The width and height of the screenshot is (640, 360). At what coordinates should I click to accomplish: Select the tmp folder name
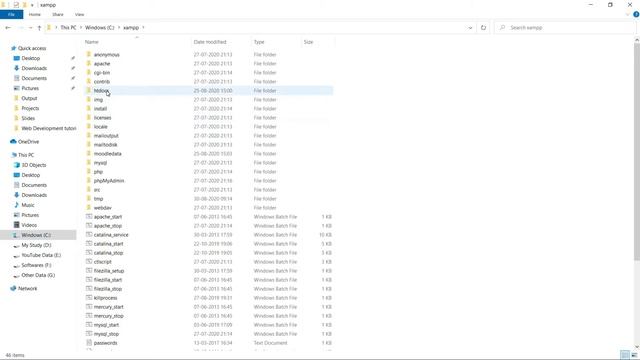click(98, 199)
